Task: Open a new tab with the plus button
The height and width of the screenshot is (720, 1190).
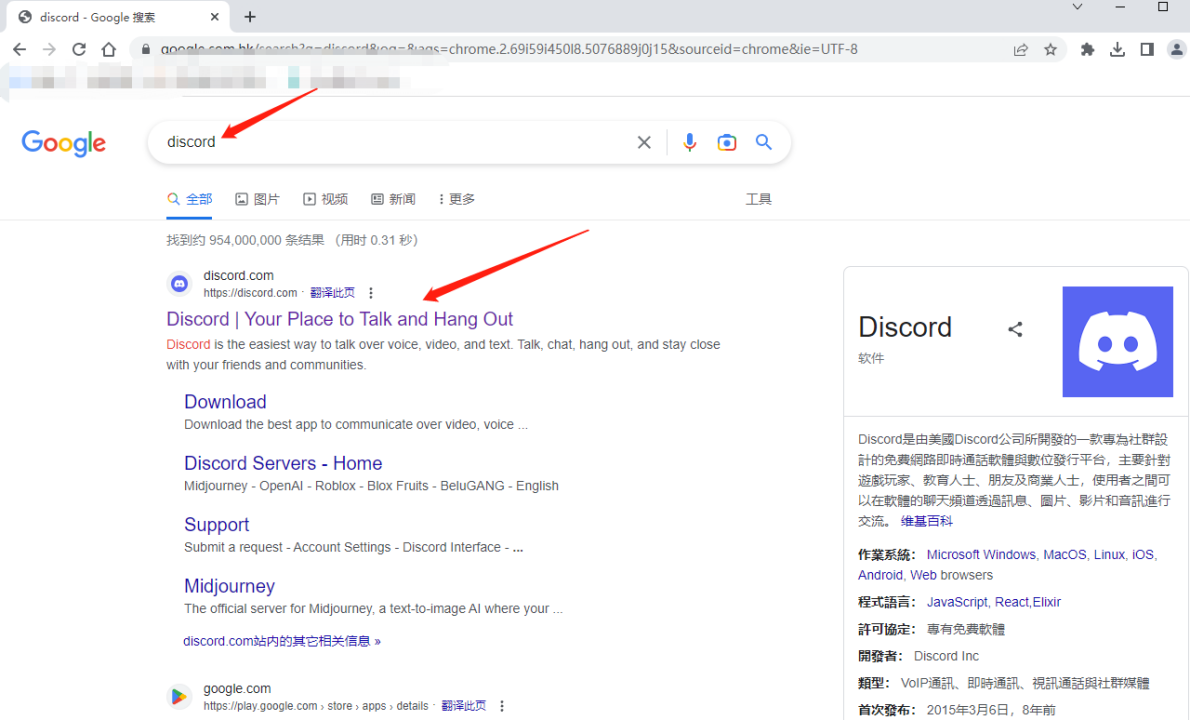Action: click(250, 16)
